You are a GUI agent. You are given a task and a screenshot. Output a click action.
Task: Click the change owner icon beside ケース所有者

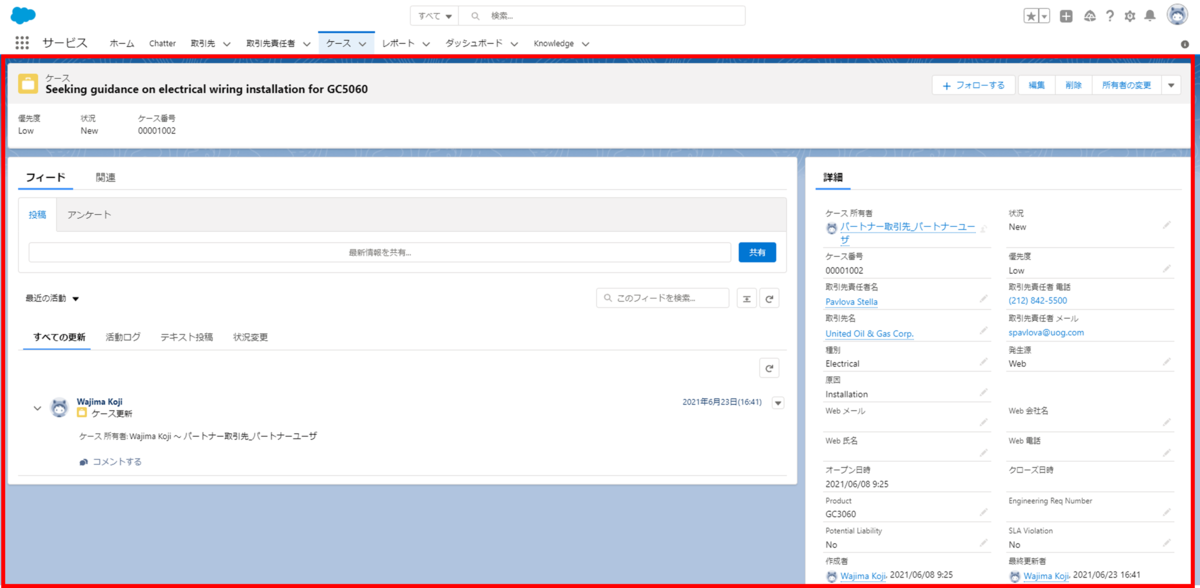coord(983,229)
